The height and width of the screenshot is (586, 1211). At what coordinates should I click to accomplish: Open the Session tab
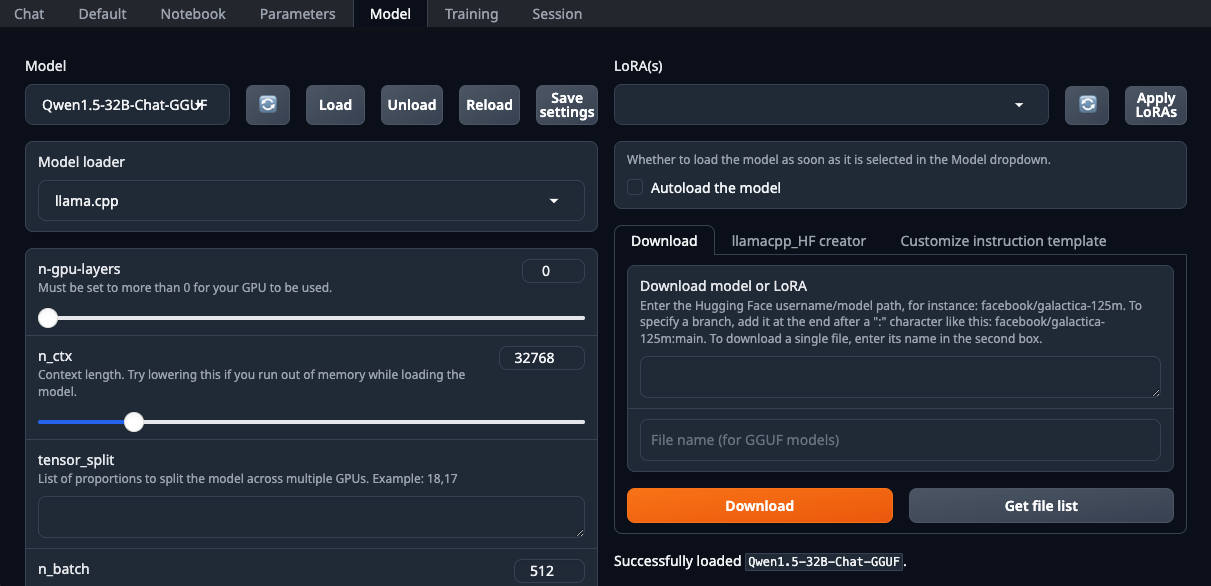click(x=557, y=14)
